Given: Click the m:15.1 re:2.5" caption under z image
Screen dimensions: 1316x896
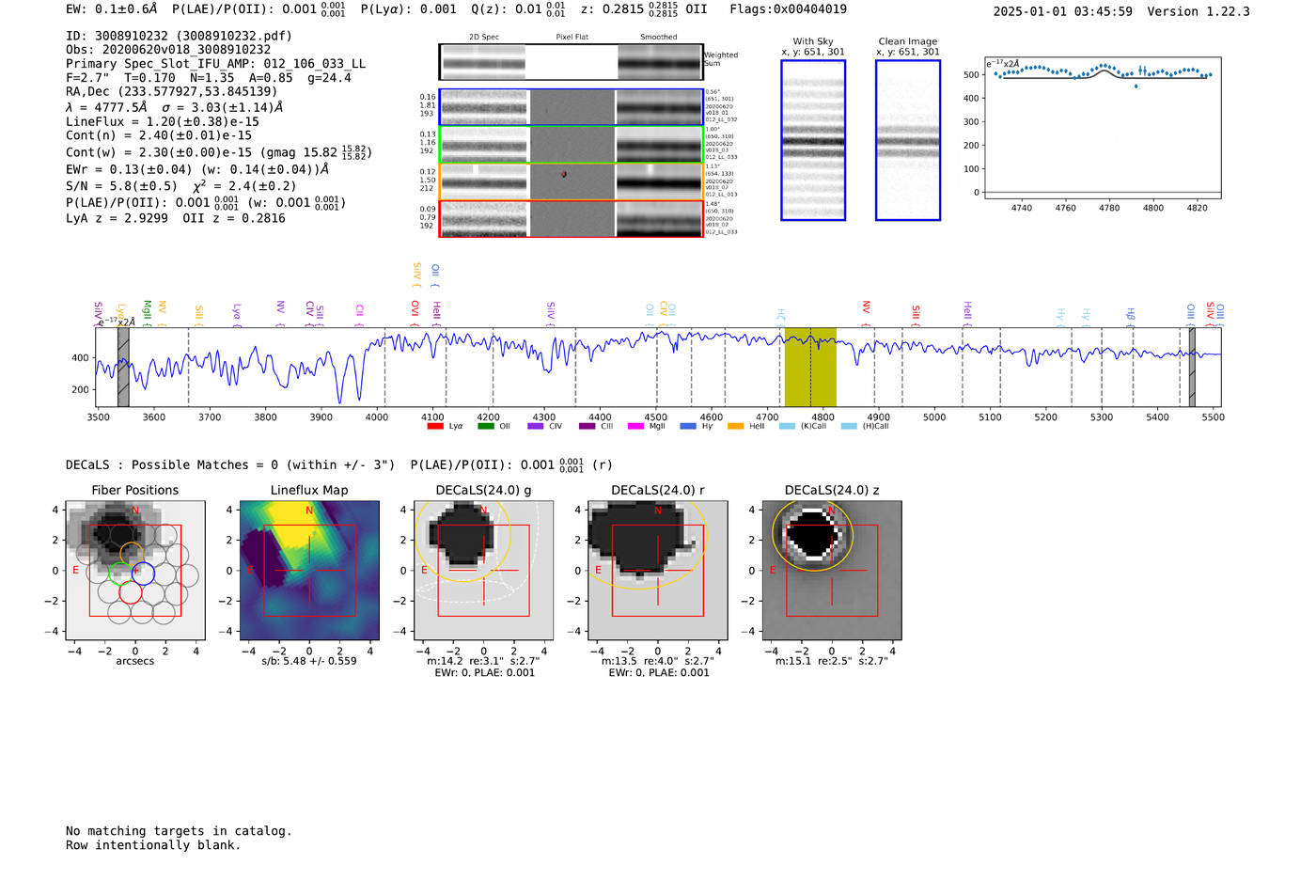Looking at the screenshot, I should (x=832, y=661).
